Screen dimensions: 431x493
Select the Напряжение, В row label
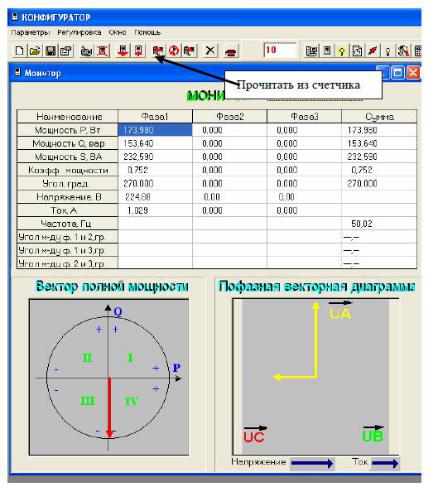[x=68, y=197]
